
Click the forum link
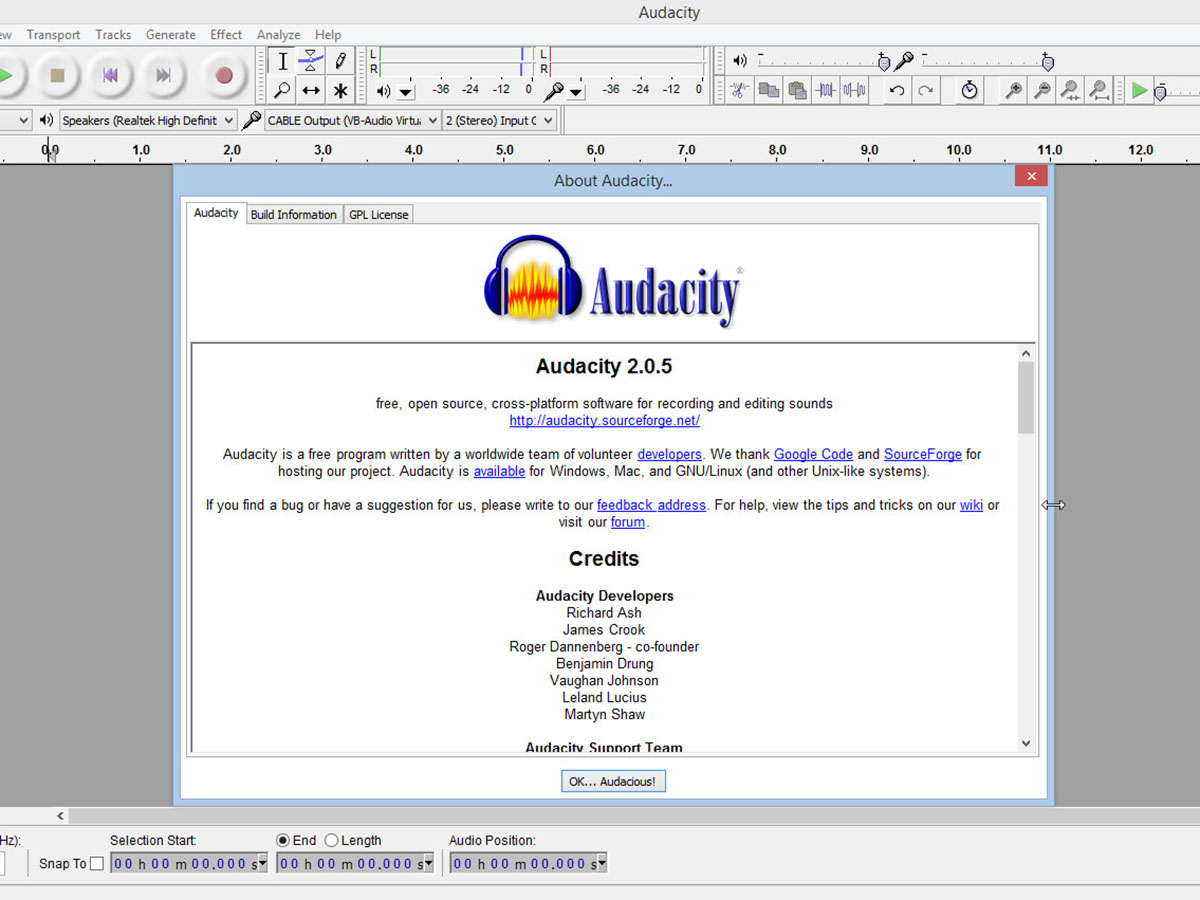point(628,522)
